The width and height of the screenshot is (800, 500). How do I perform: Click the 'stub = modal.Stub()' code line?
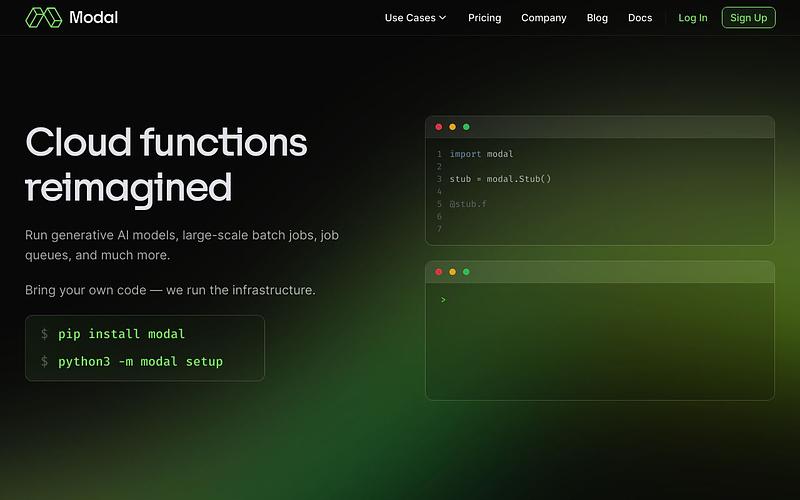click(500, 179)
